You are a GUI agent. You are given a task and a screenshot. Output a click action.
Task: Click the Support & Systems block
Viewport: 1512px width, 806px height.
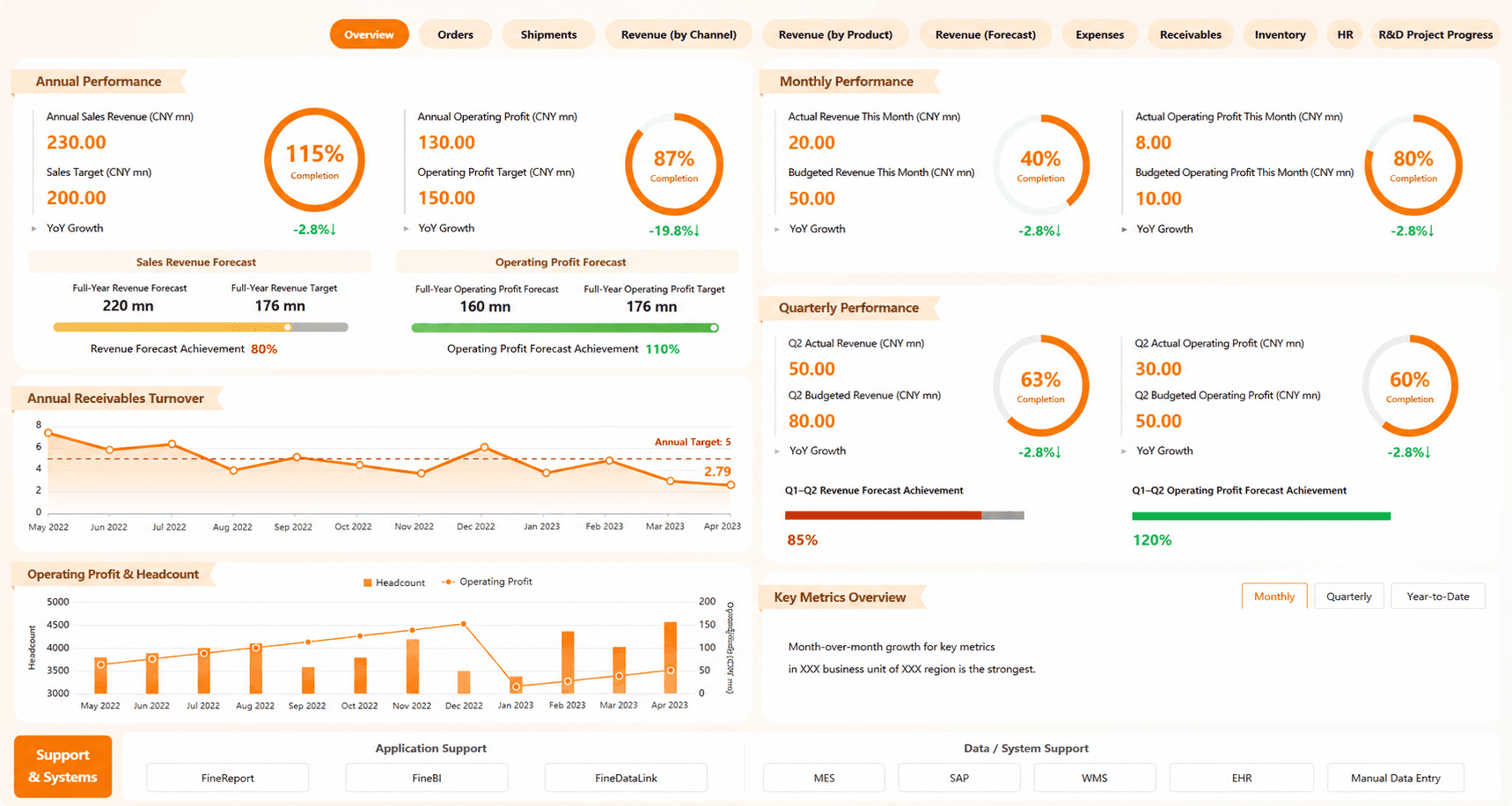tap(62, 766)
